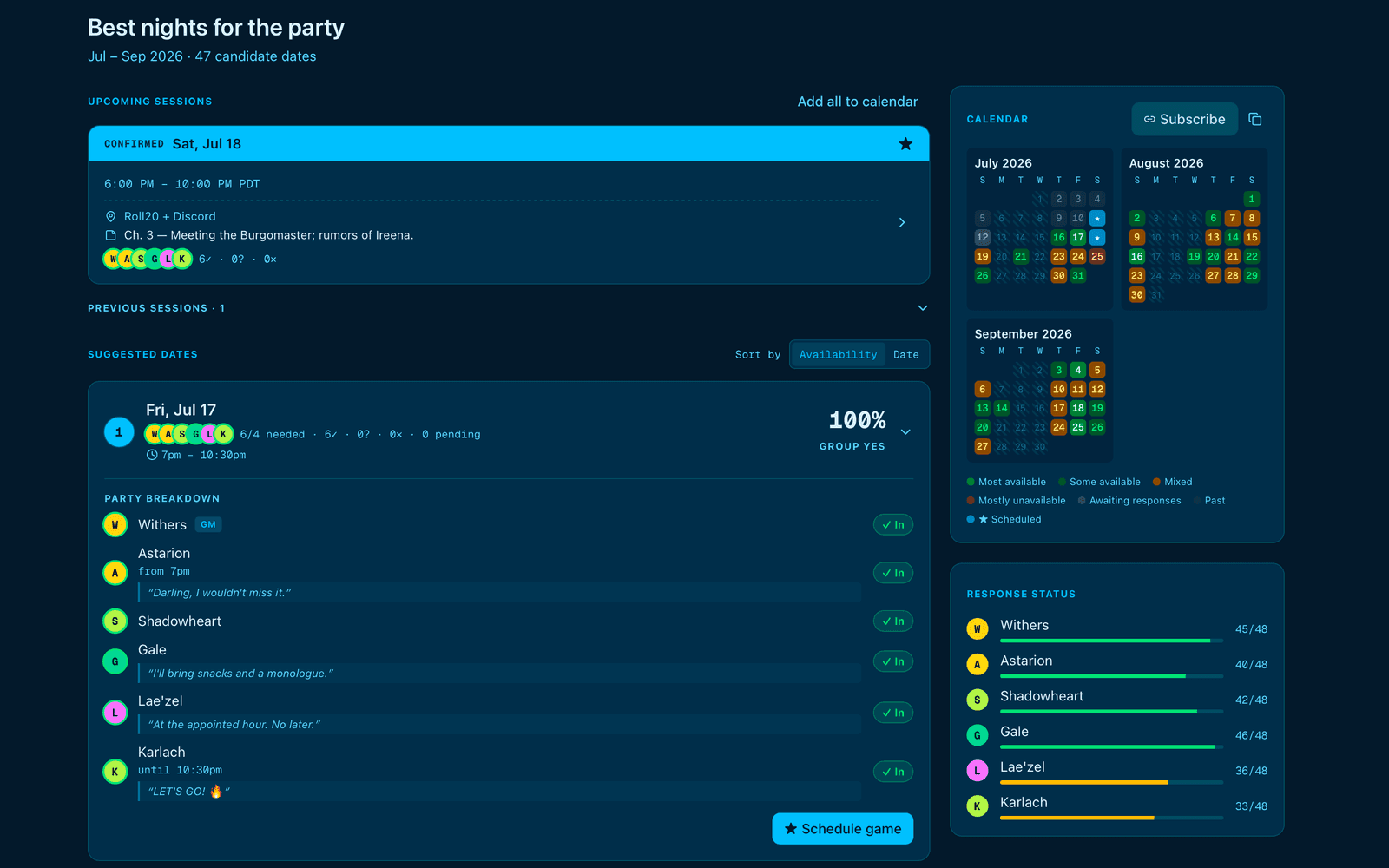This screenshot has height=868, width=1389.
Task: Click Gale's "46/48" response count
Action: coord(1251,735)
